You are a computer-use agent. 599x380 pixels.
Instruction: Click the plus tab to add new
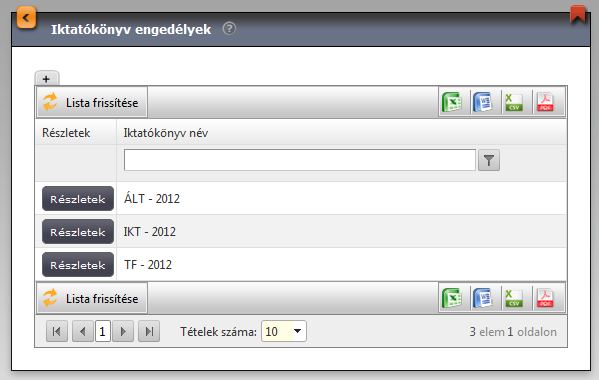pos(47,79)
